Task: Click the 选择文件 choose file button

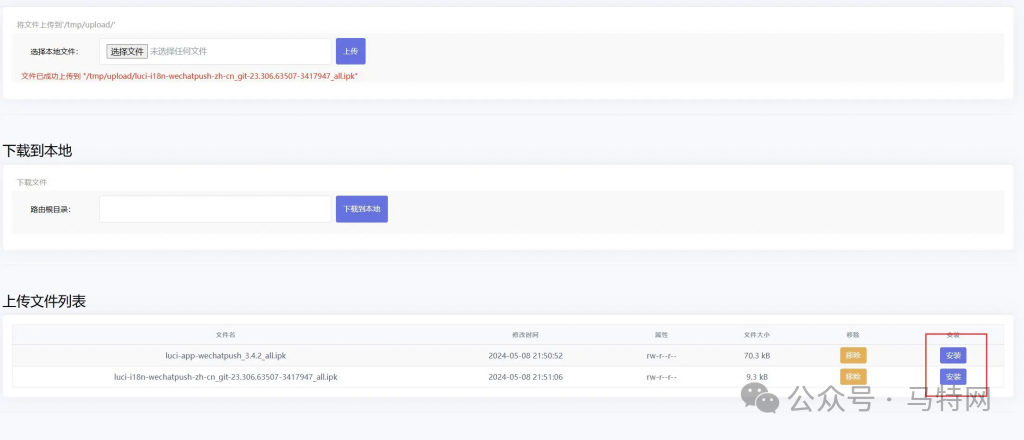Action: click(127, 51)
